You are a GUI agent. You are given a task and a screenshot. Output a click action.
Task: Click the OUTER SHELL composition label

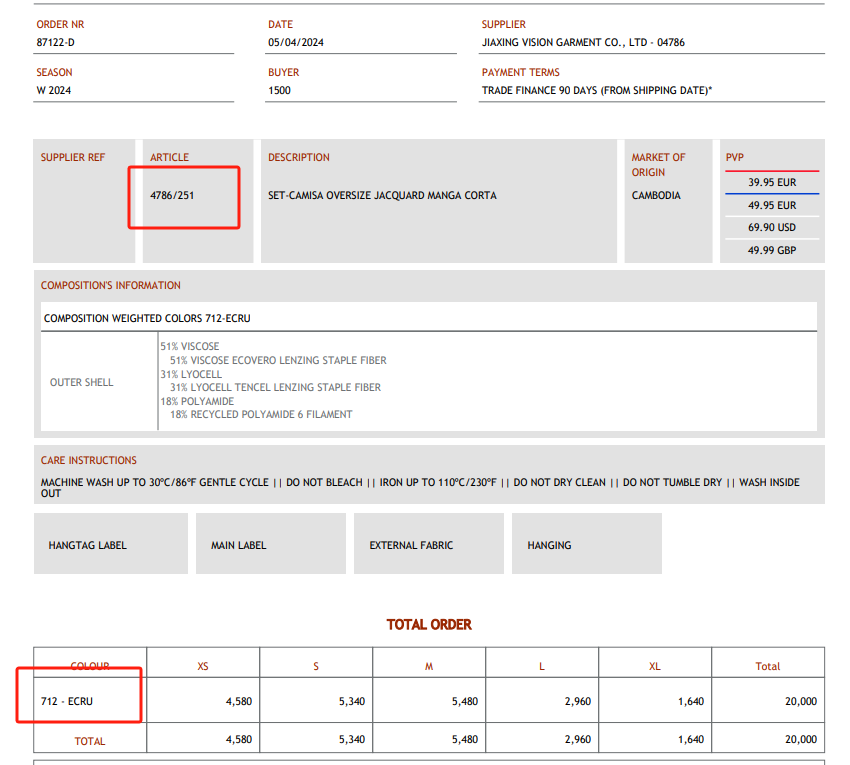[x=82, y=382]
